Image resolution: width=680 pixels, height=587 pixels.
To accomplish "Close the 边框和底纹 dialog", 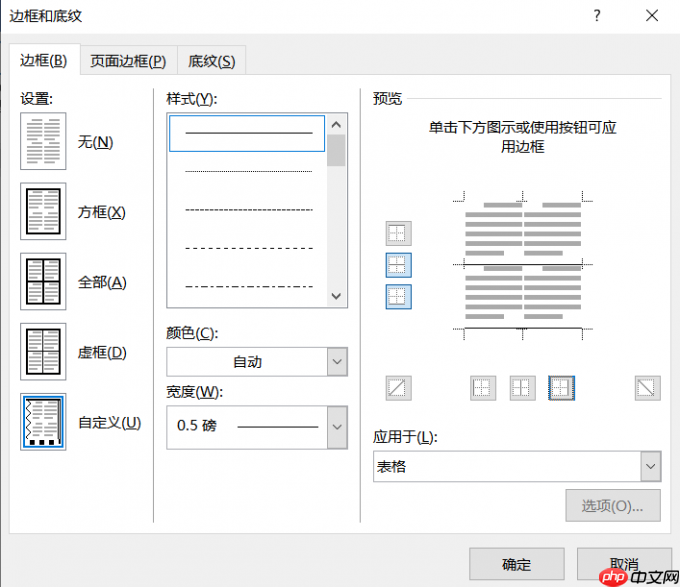I will coord(652,16).
